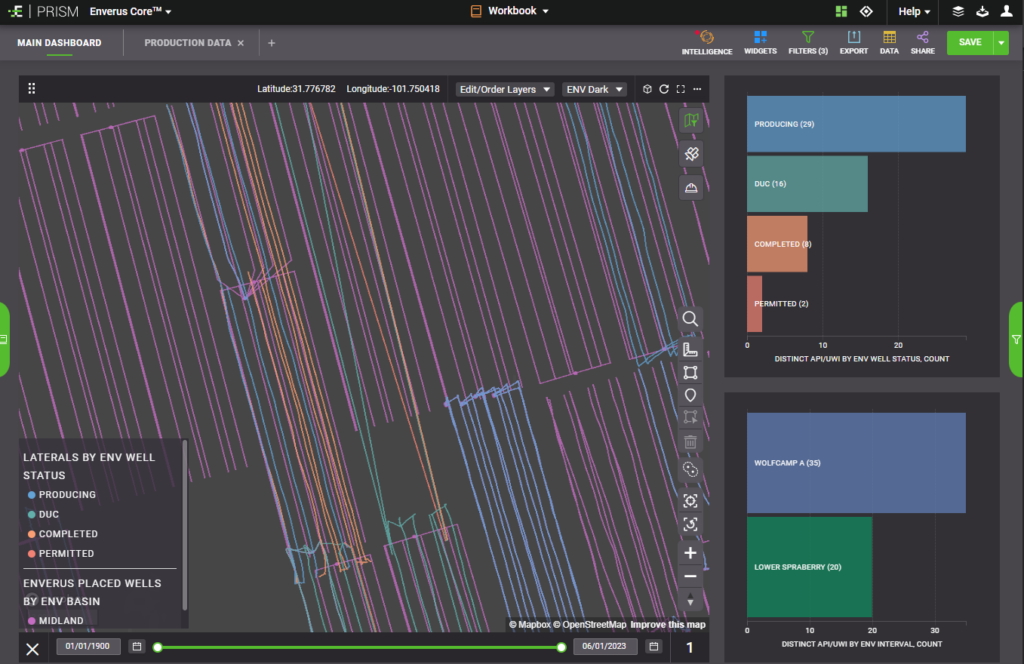Click the right handle of date slider
The height and width of the screenshot is (664, 1024).
click(x=561, y=647)
